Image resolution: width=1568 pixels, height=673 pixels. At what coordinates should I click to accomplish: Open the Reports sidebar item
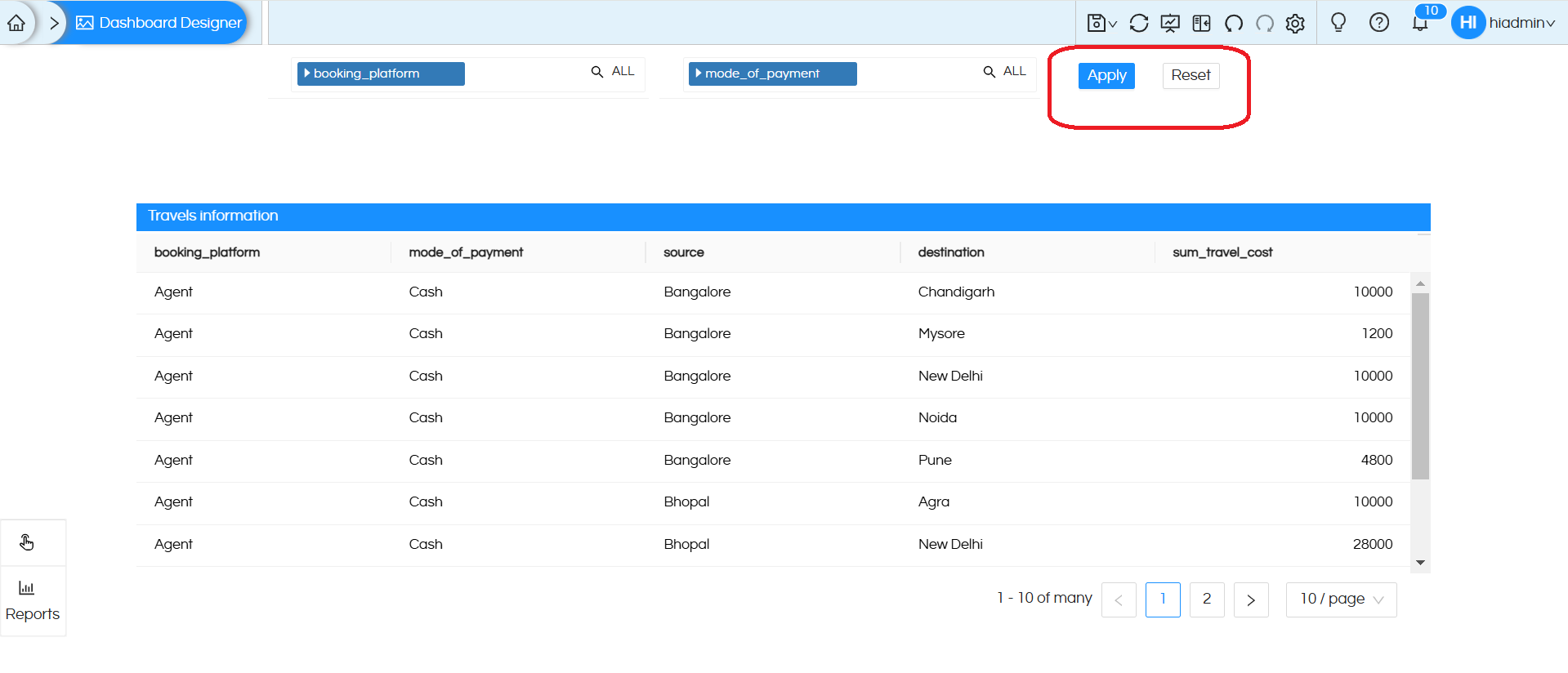33,601
